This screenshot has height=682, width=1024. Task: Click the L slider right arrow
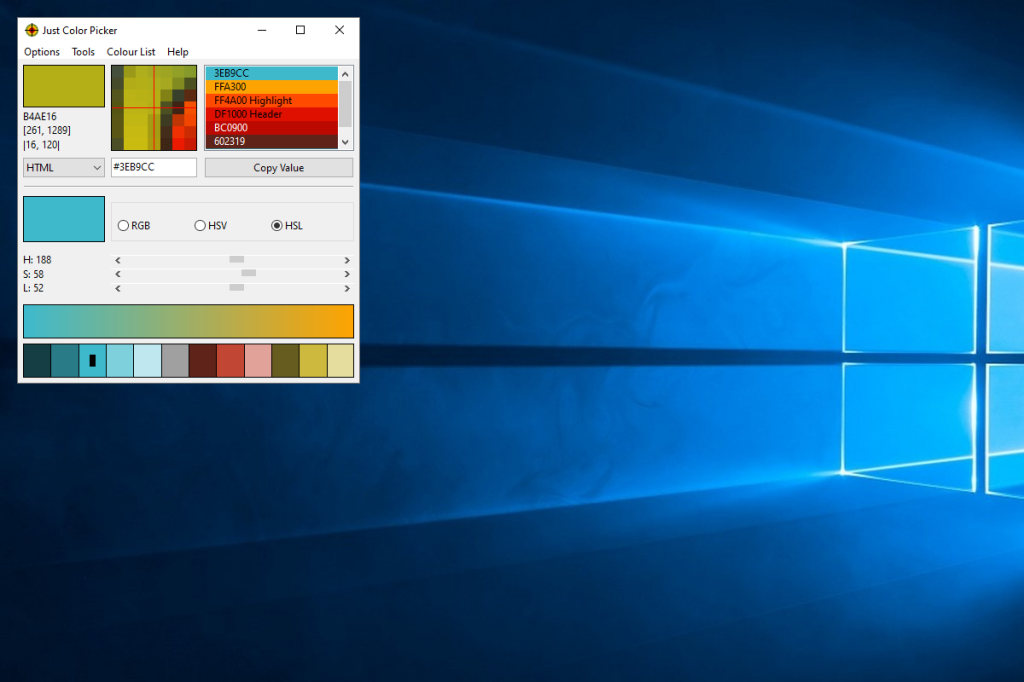click(x=347, y=288)
